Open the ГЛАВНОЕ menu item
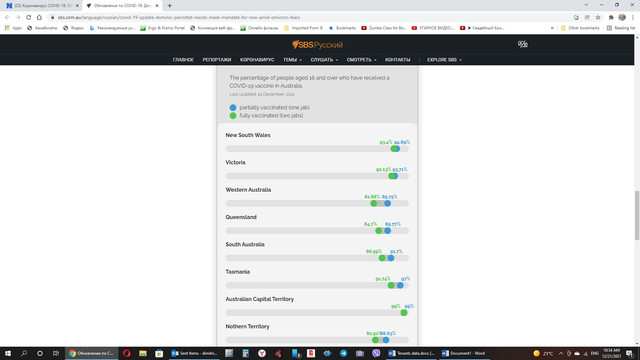The height and width of the screenshot is (360, 640). tap(183, 60)
